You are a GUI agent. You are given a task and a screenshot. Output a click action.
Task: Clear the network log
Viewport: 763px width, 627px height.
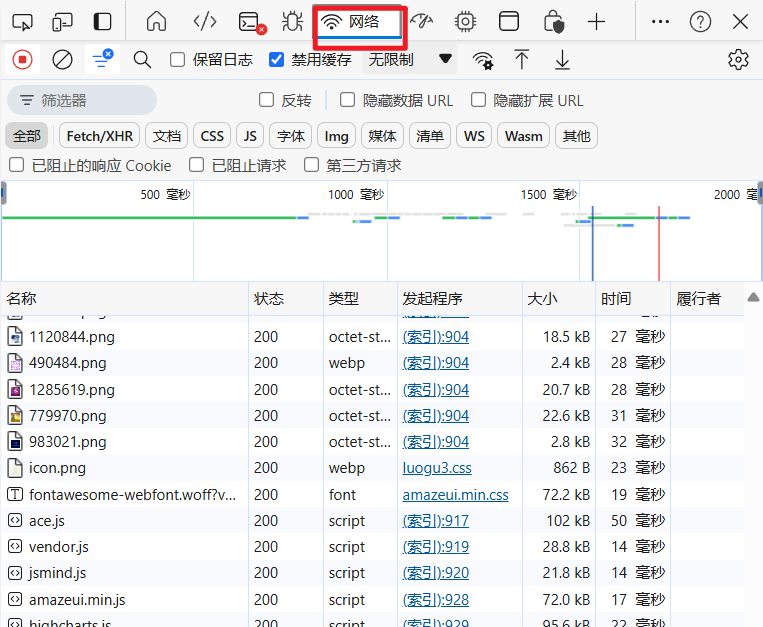click(62, 60)
